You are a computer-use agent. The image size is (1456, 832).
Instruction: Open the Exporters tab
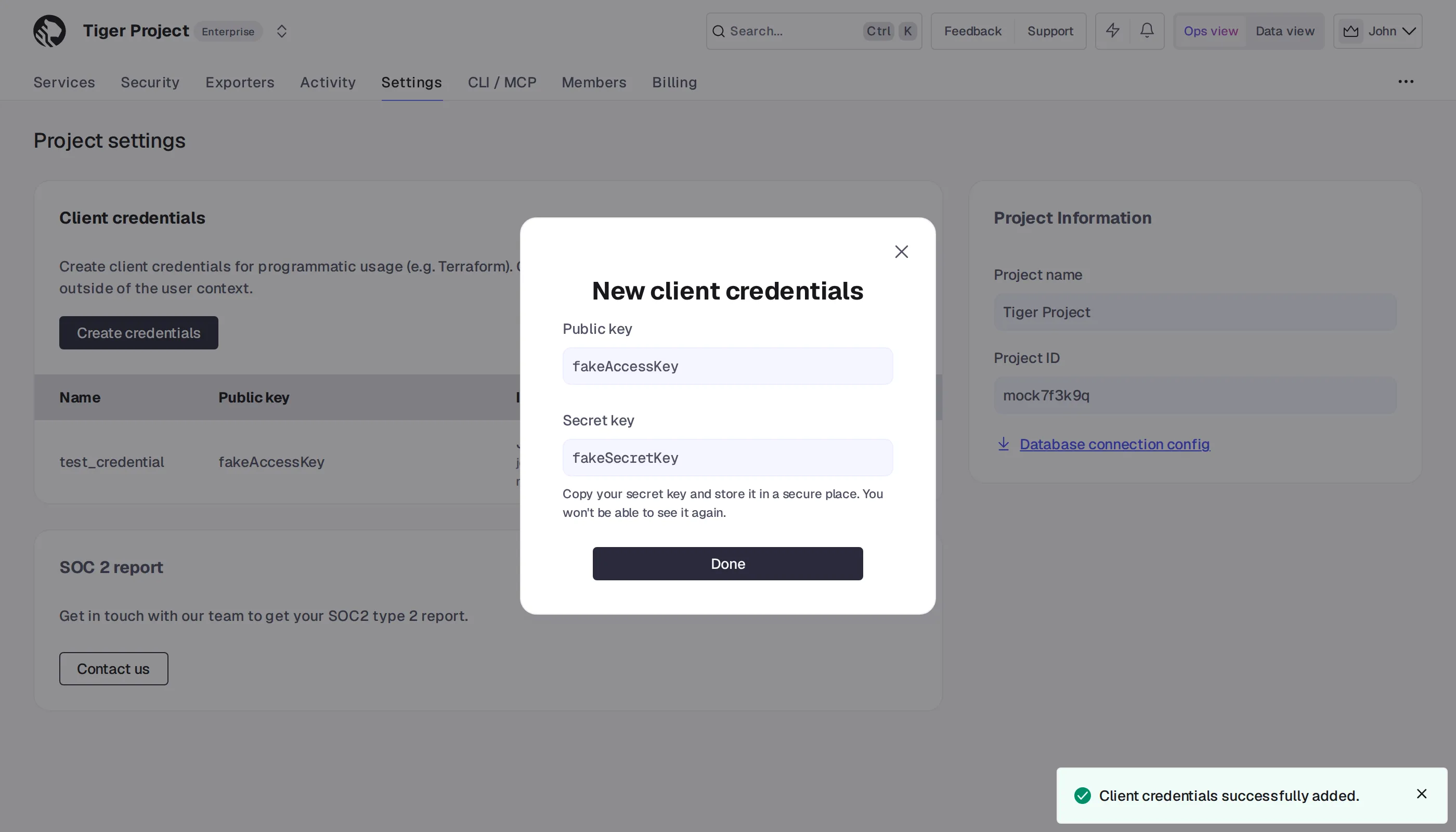(x=240, y=82)
